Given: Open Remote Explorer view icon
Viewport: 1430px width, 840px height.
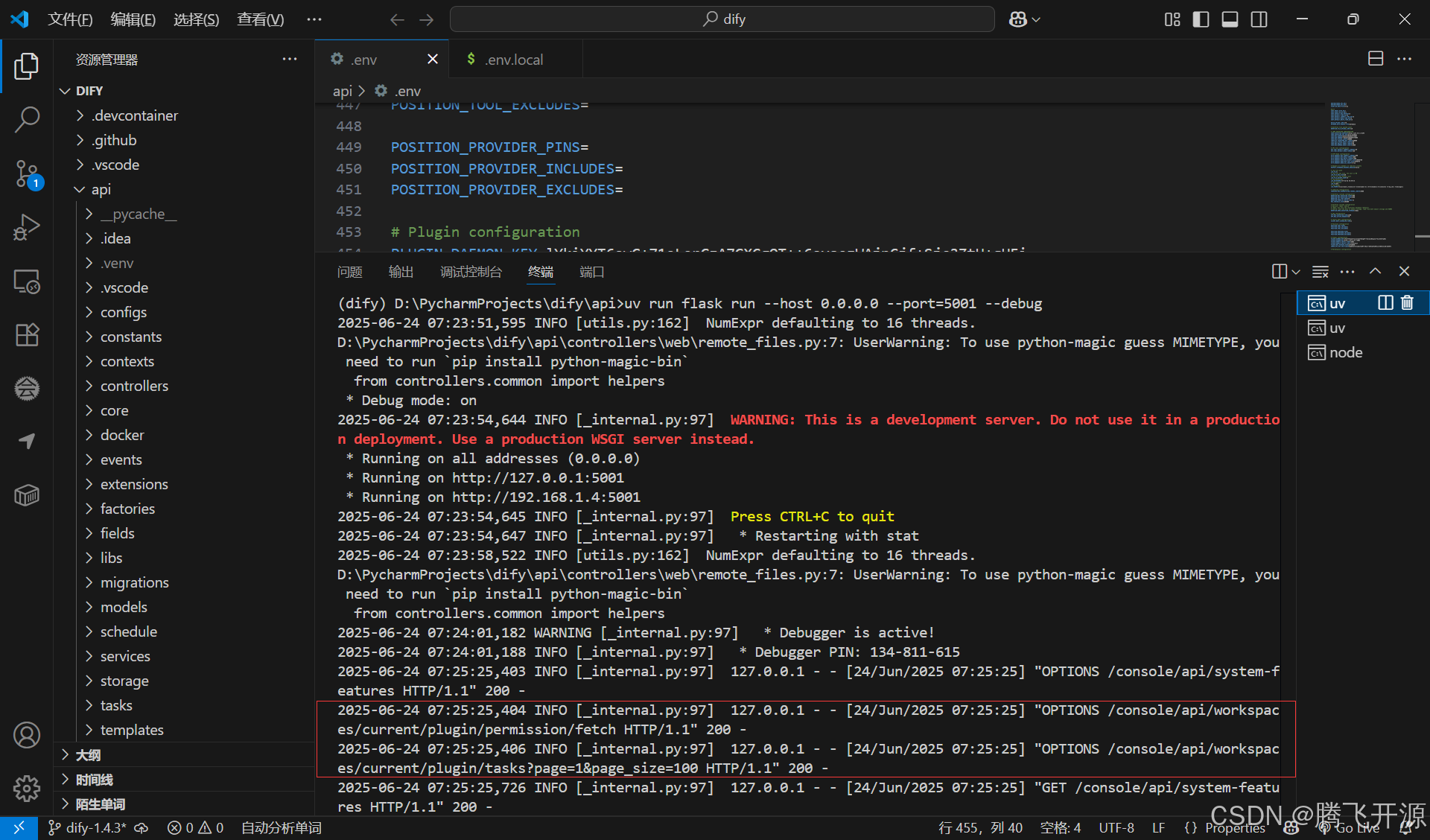Looking at the screenshot, I should coord(27,281).
